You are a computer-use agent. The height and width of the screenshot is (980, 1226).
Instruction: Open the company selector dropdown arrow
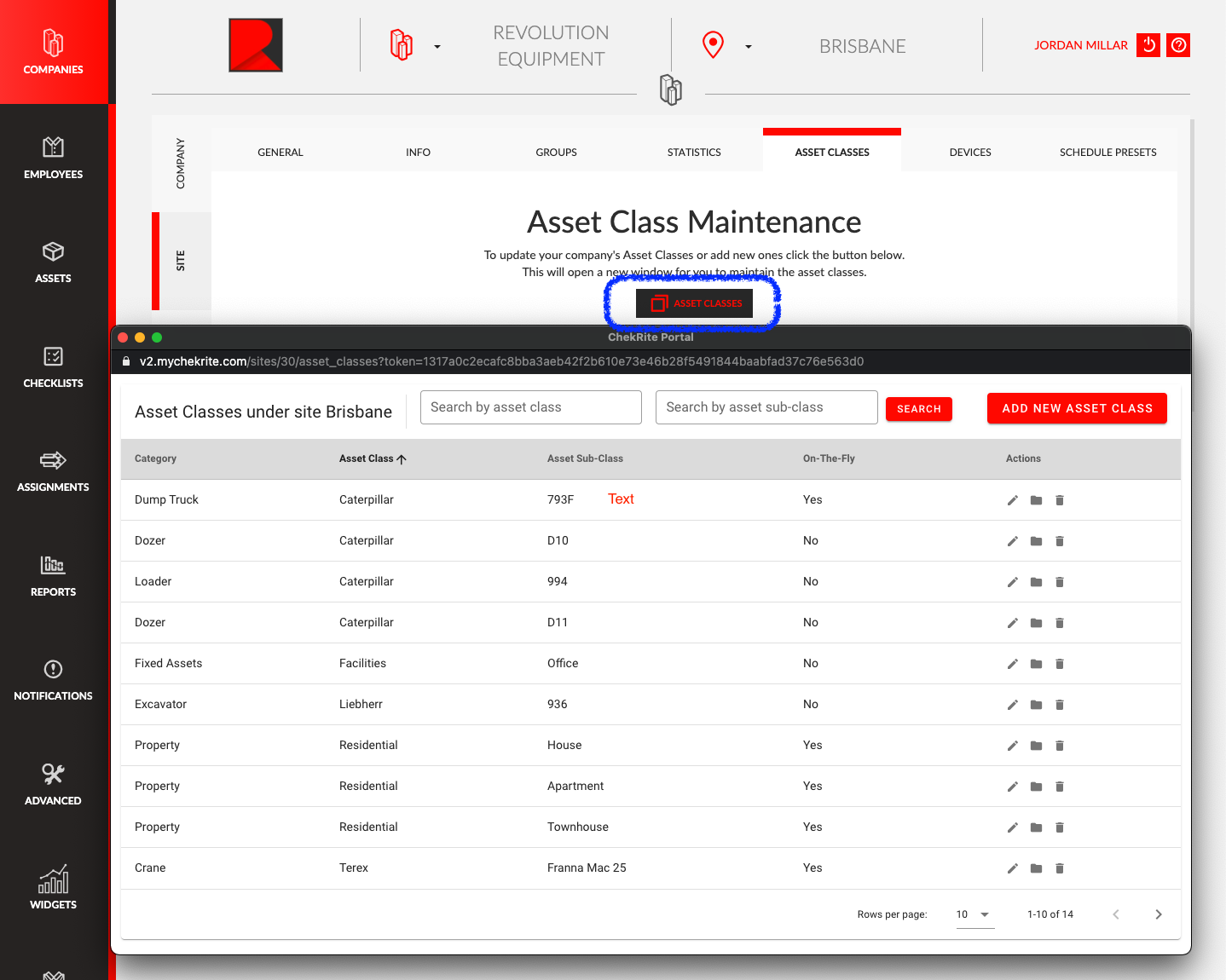point(437,47)
